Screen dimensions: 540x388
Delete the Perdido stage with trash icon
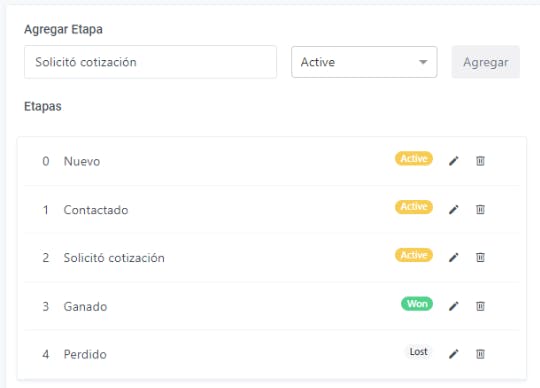pyautogui.click(x=480, y=354)
